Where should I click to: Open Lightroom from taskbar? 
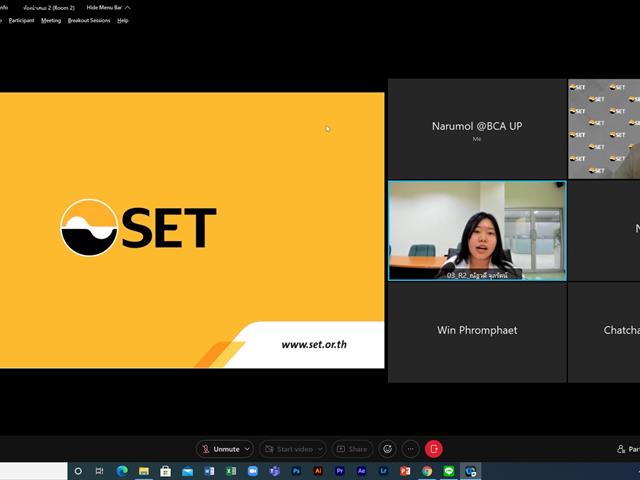pos(383,471)
